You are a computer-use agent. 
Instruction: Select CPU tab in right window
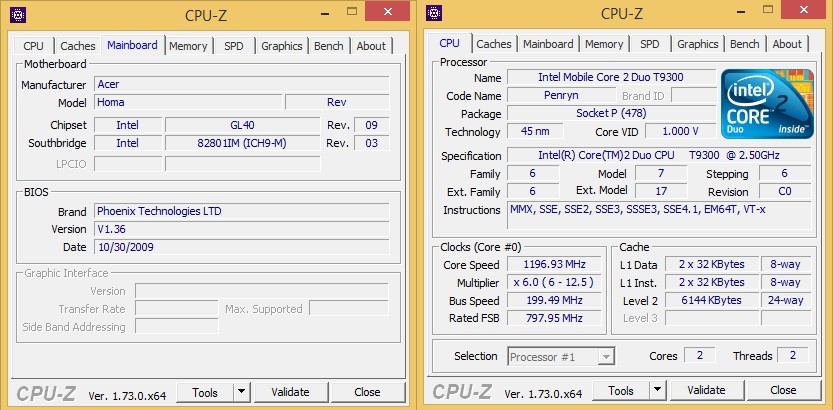pos(449,42)
